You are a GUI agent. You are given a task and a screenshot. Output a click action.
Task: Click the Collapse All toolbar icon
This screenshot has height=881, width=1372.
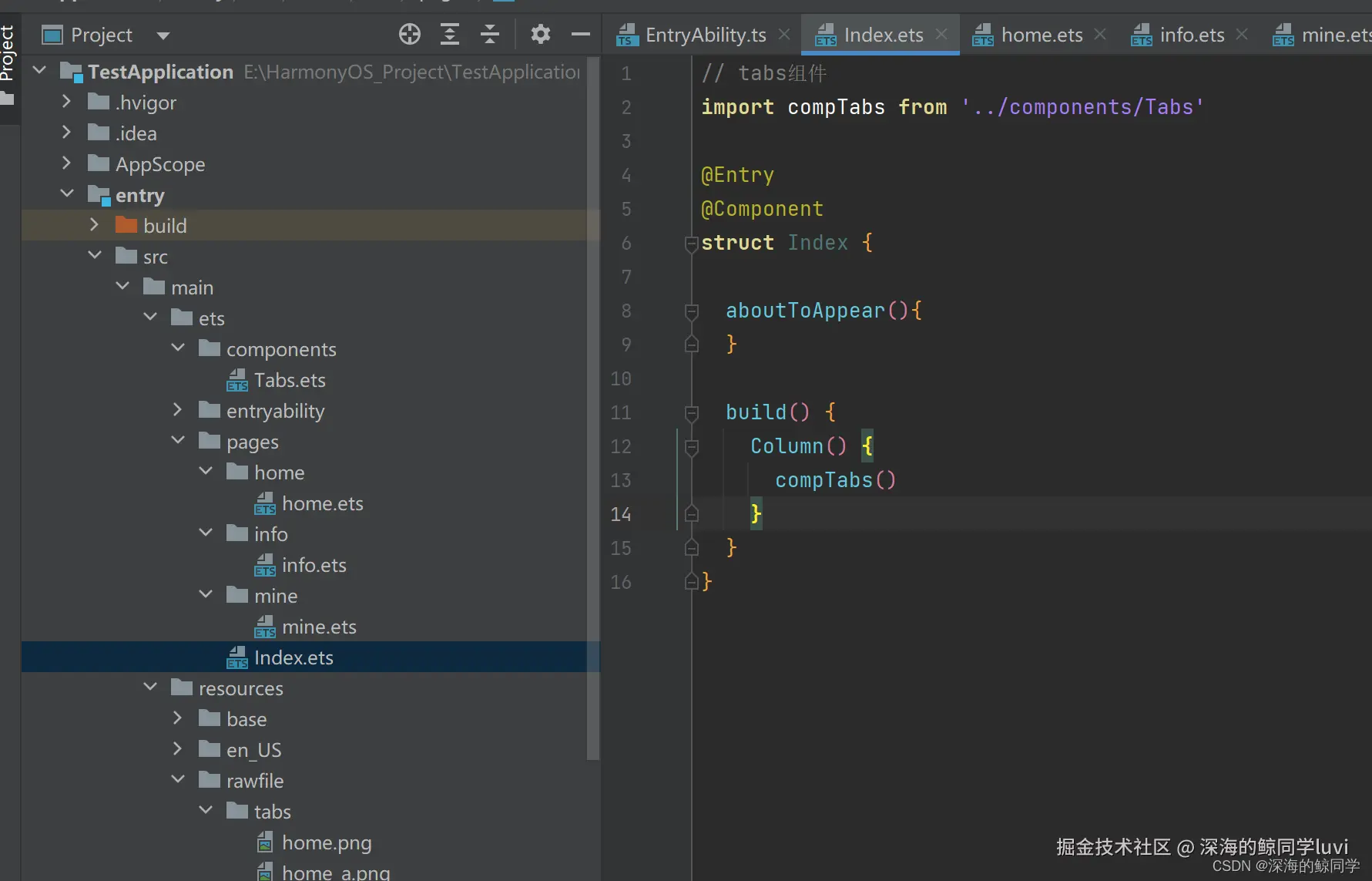coord(490,34)
